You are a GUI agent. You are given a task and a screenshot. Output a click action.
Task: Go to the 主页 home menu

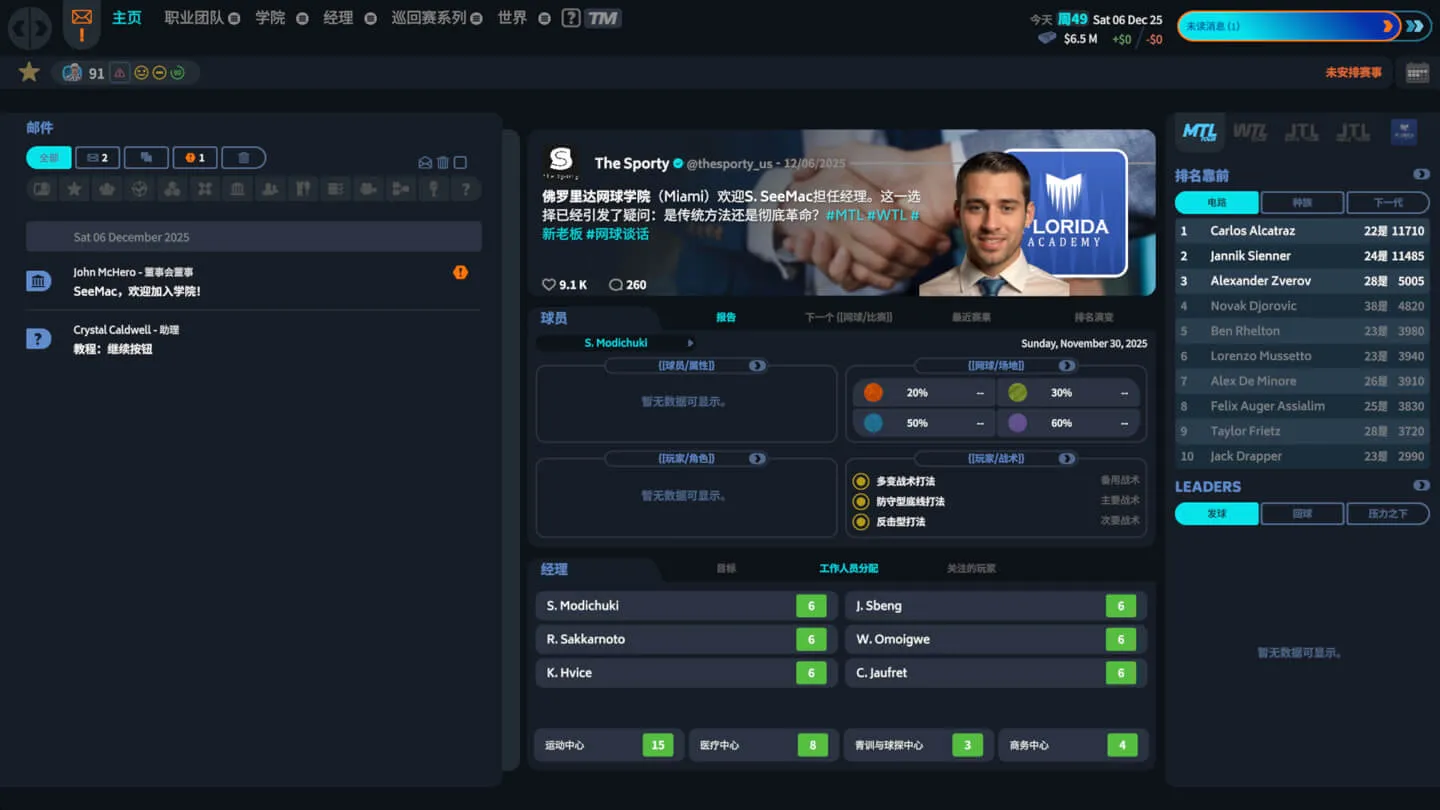pos(126,18)
